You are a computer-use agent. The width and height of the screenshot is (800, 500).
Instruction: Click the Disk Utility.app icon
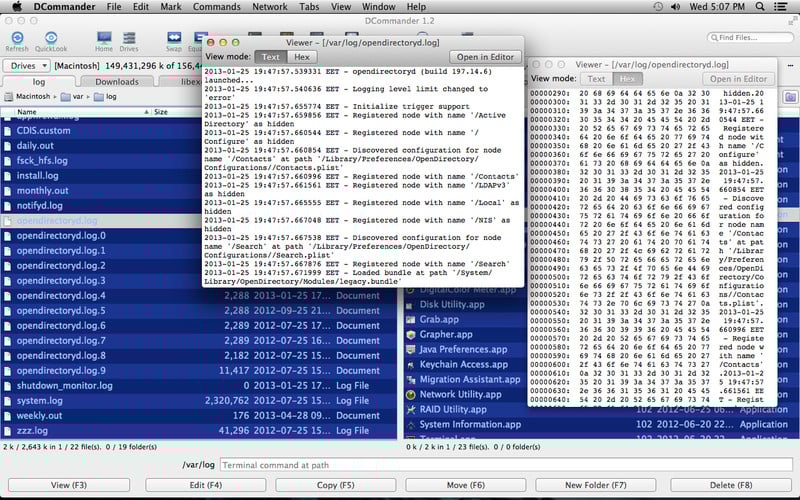coord(410,305)
